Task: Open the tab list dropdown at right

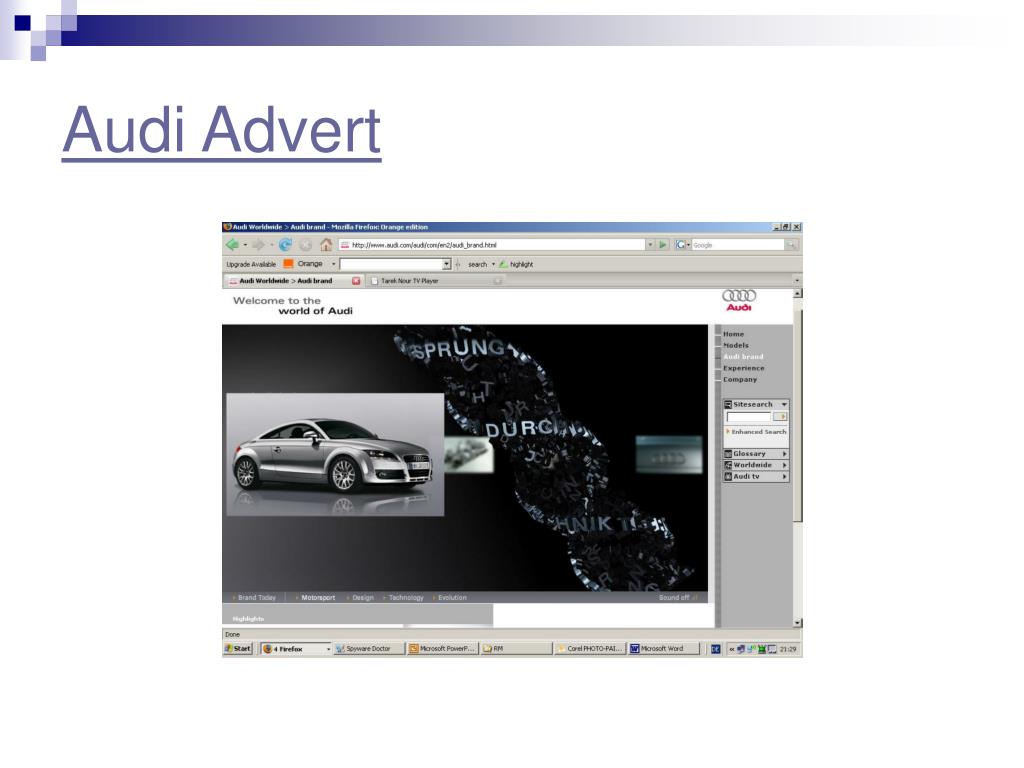Action: [x=797, y=281]
